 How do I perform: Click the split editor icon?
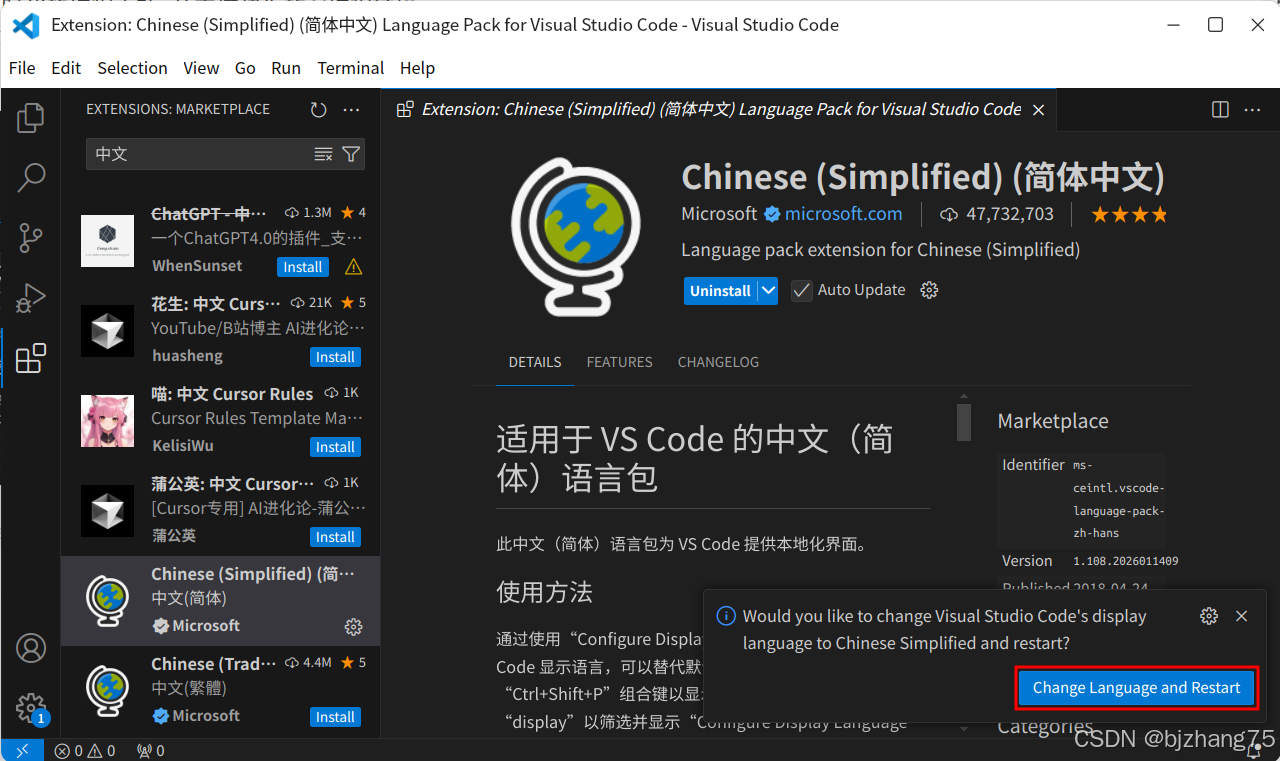pyautogui.click(x=1219, y=109)
